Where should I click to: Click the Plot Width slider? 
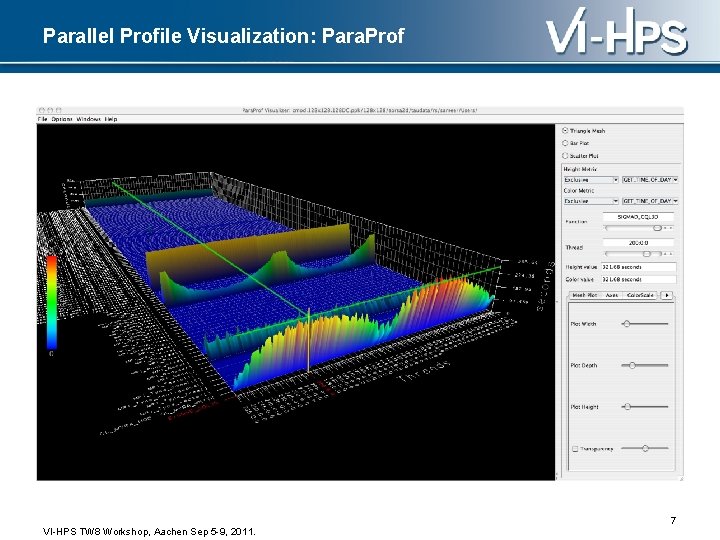pos(645,324)
